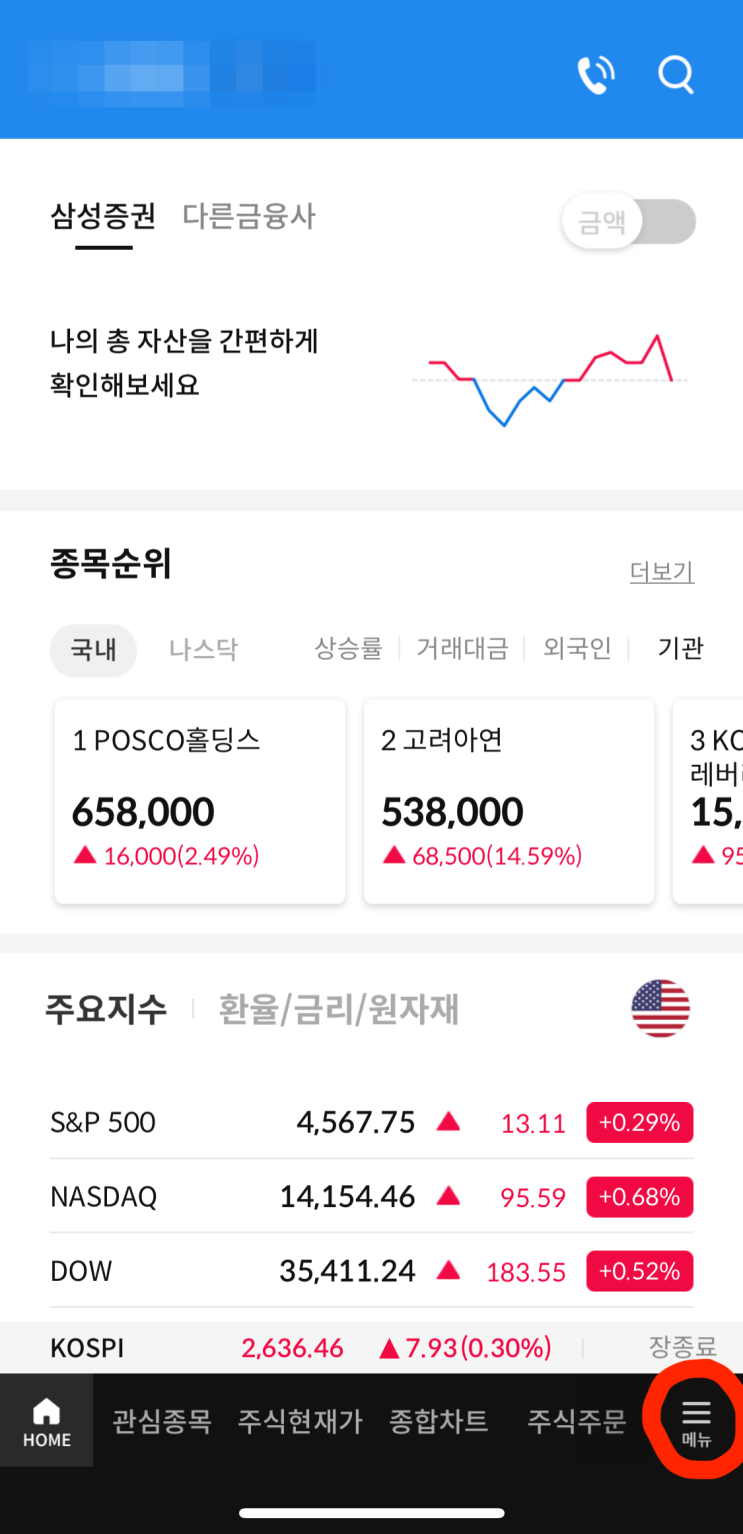Select the 국내 market filter pill
This screenshot has height=1534, width=743.
[x=93, y=650]
